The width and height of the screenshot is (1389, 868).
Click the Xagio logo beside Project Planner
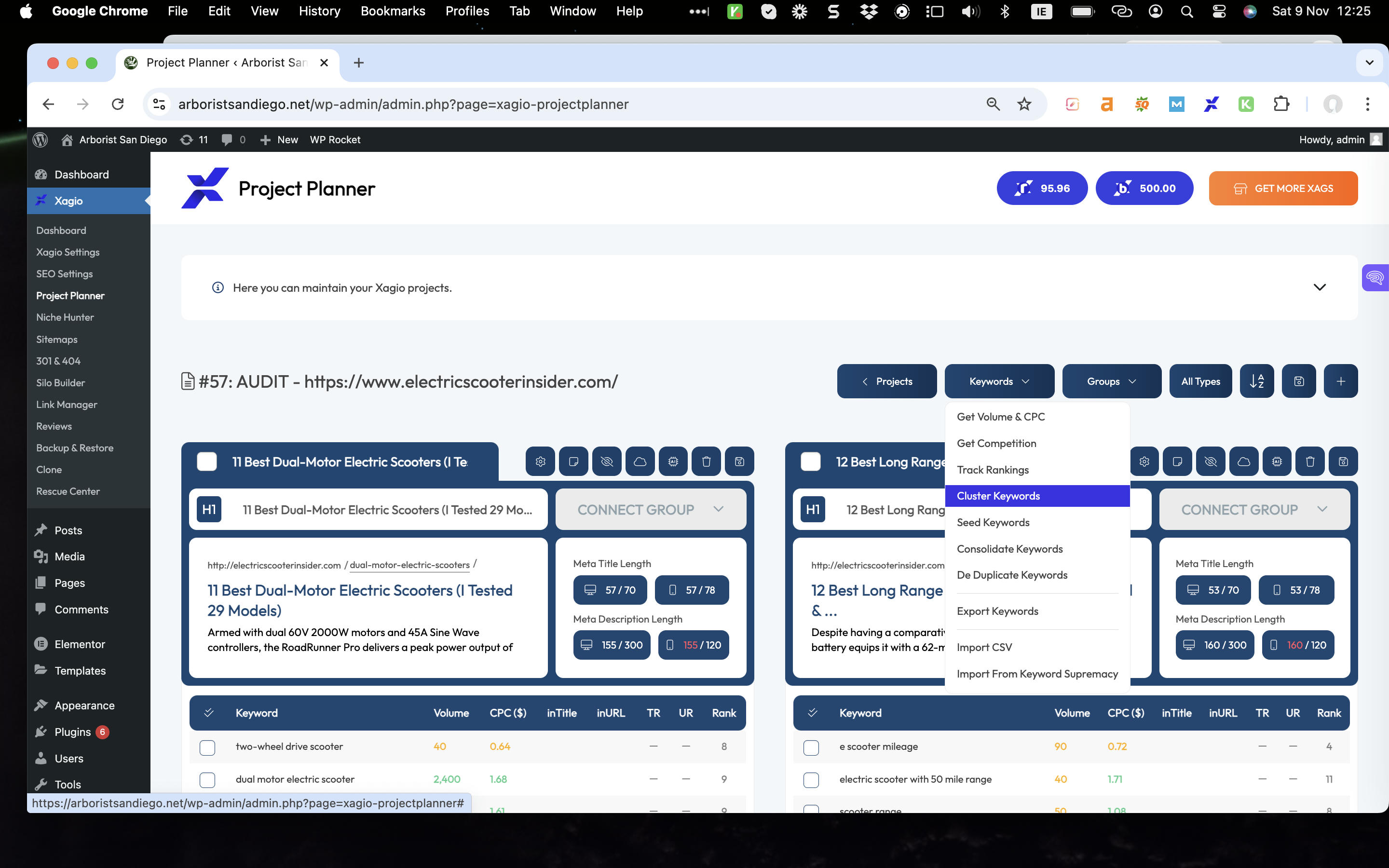205,188
